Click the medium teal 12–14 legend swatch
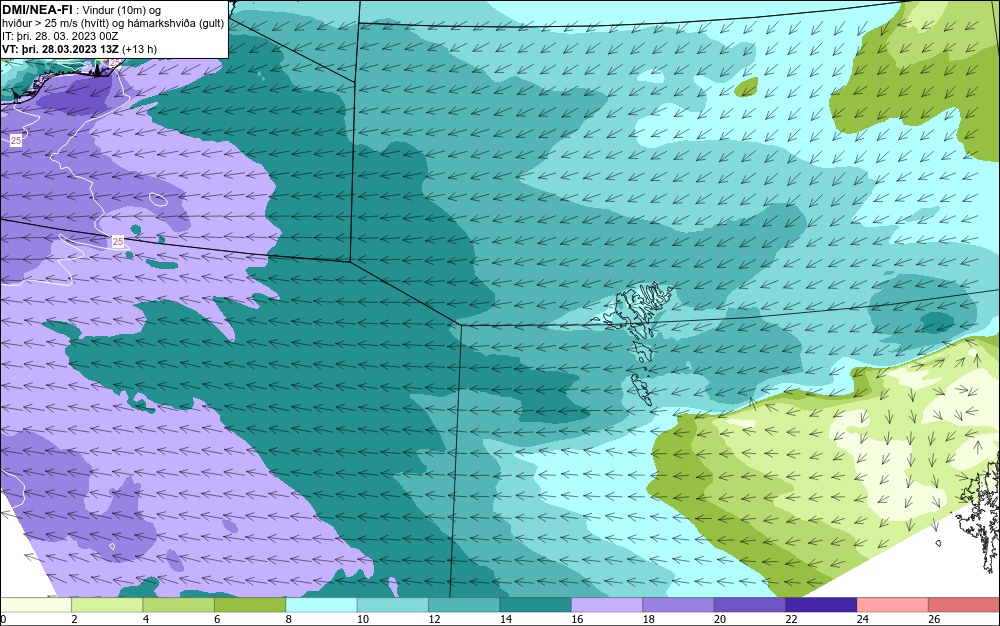The width and height of the screenshot is (1000, 626). click(464, 605)
